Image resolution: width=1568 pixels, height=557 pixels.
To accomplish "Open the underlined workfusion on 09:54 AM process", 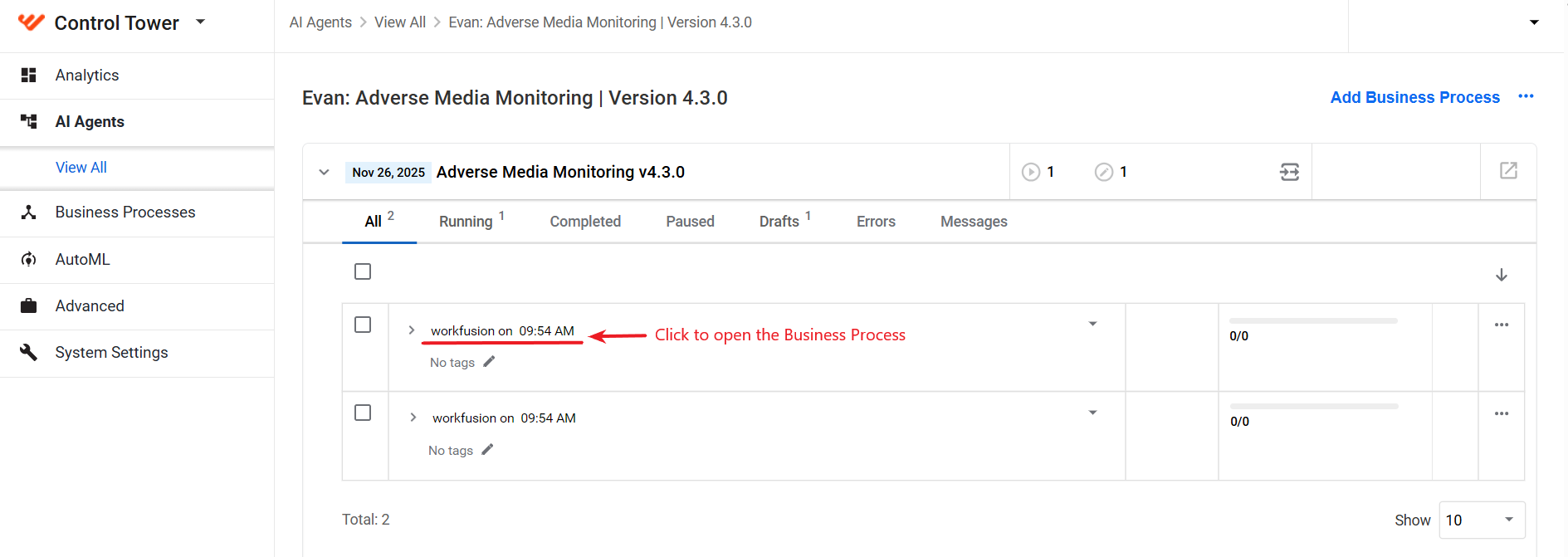I will 502,331.
